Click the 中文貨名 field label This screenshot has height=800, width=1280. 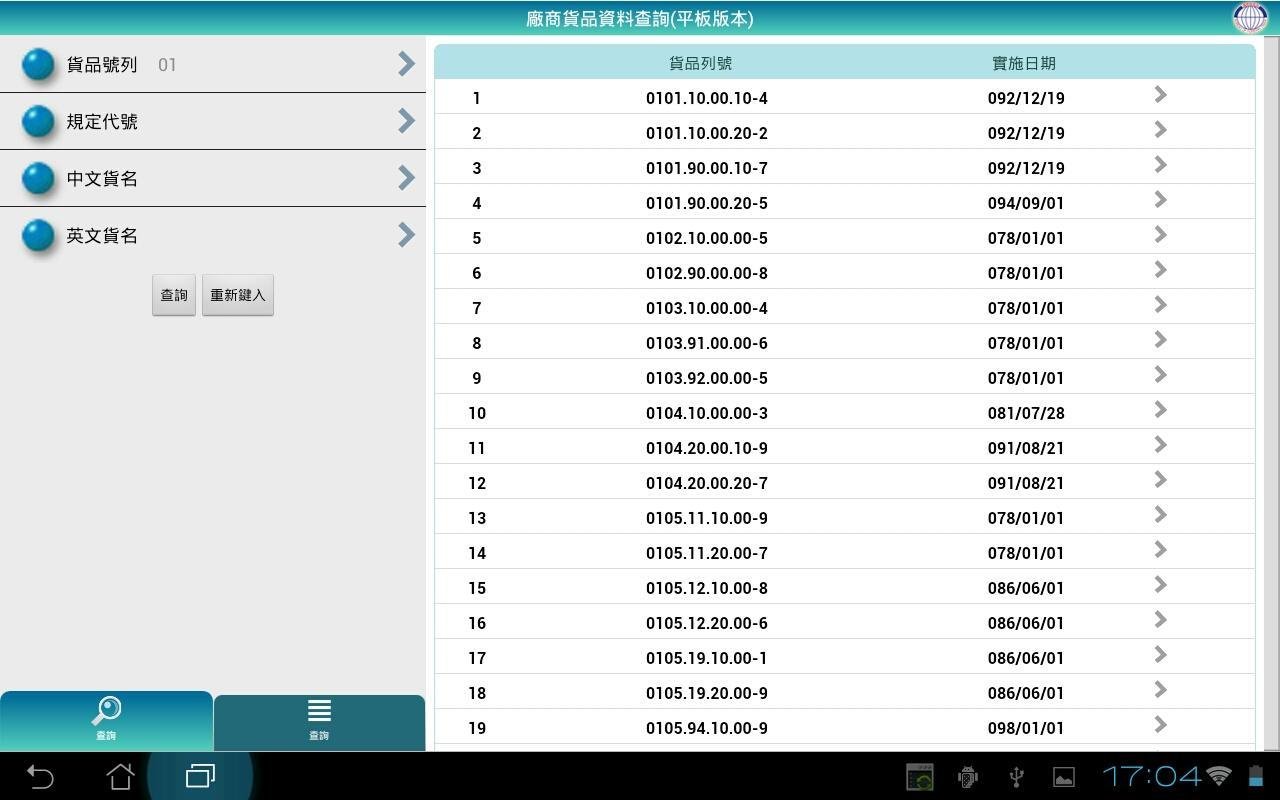click(102, 179)
